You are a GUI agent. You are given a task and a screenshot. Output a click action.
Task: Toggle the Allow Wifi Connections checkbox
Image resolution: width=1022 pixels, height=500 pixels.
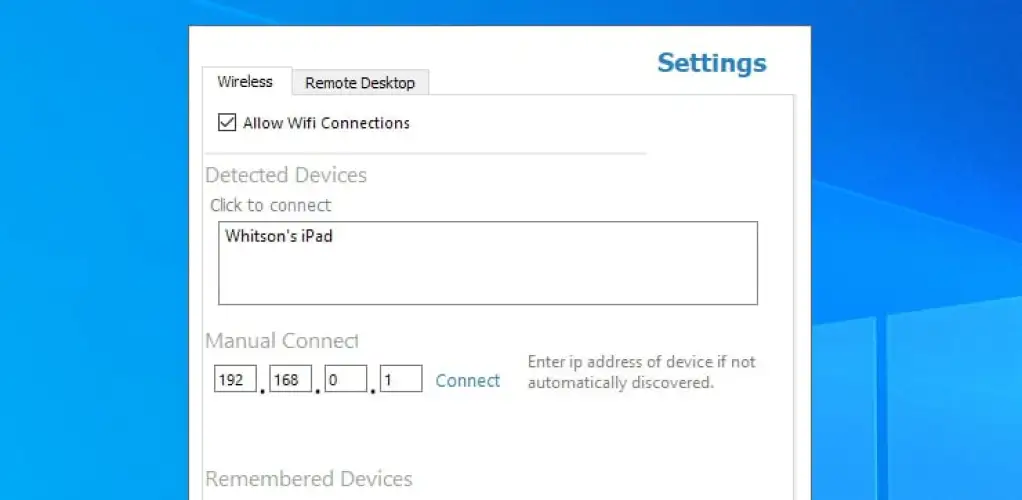[226, 123]
